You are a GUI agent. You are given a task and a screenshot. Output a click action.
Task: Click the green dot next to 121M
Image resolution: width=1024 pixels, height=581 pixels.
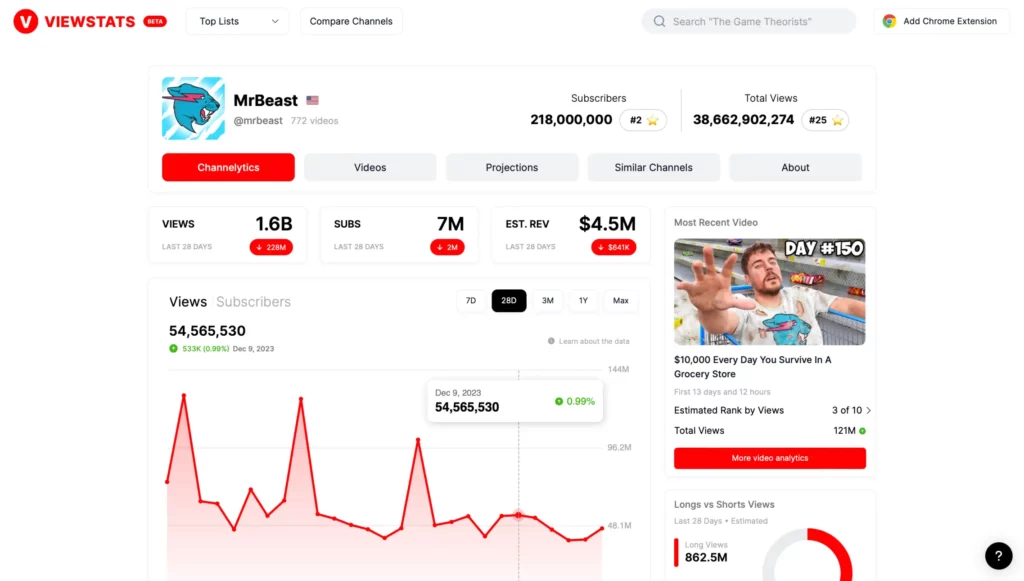(x=863, y=431)
